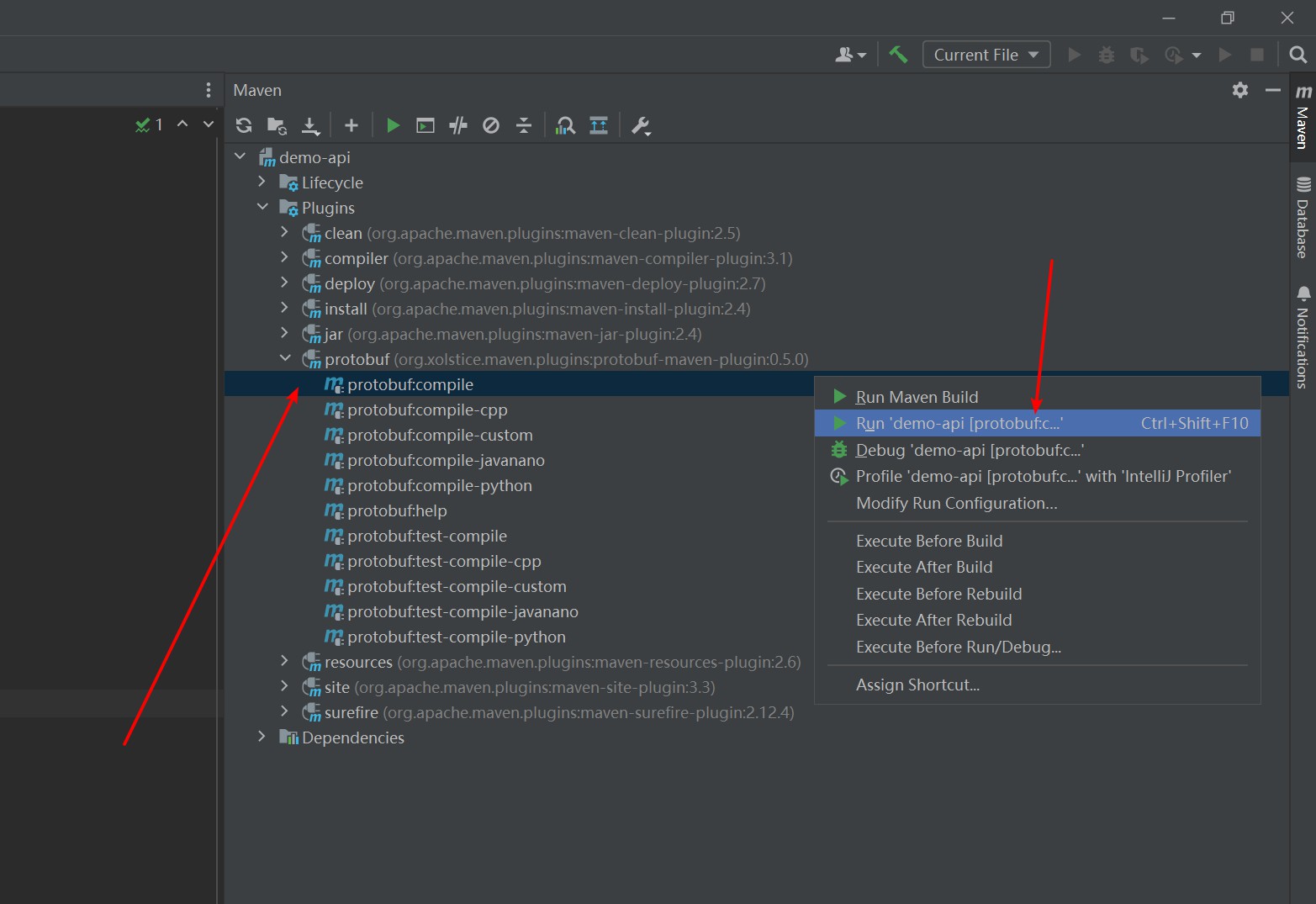The width and height of the screenshot is (1316, 904).
Task: Go to next highlighted error arrow
Action: [x=209, y=124]
